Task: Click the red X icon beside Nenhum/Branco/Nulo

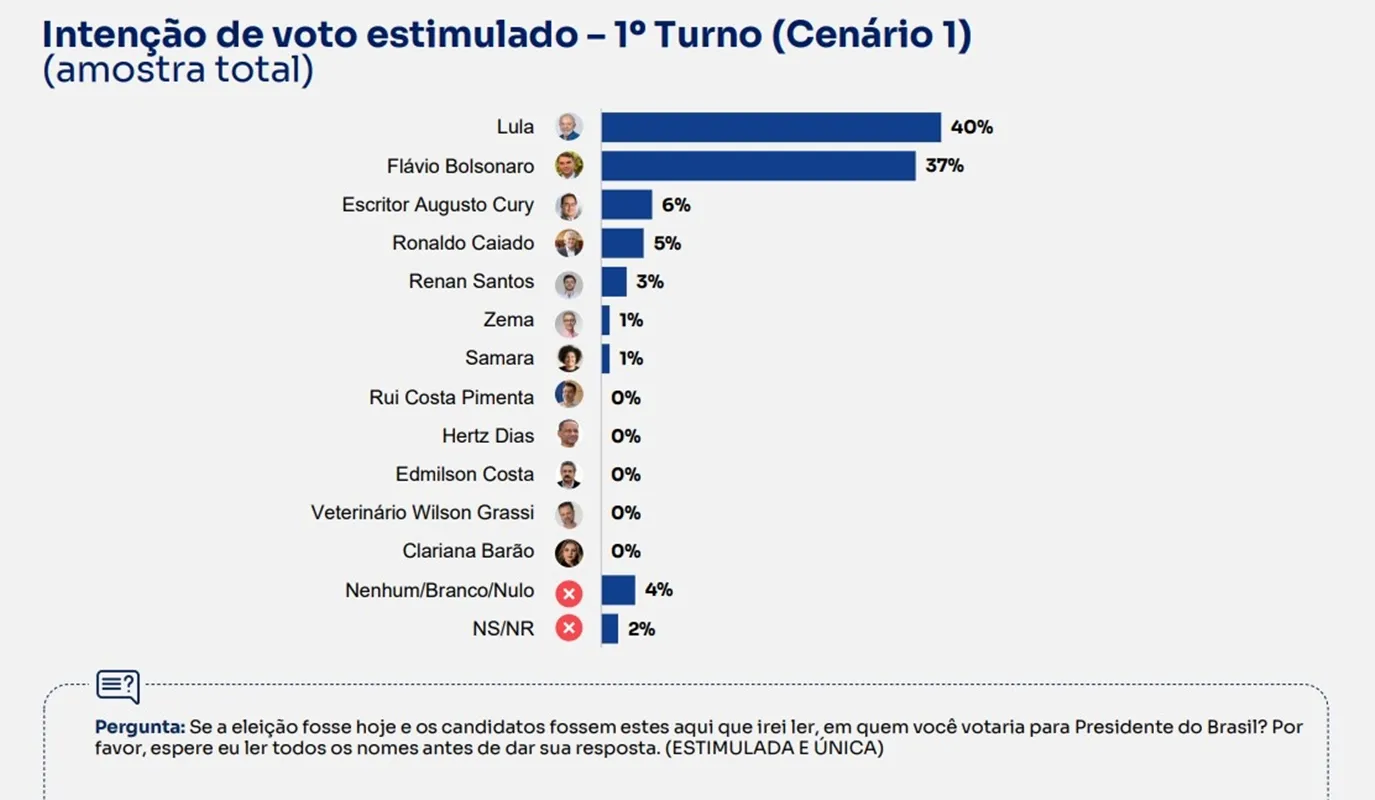Action: point(569,594)
